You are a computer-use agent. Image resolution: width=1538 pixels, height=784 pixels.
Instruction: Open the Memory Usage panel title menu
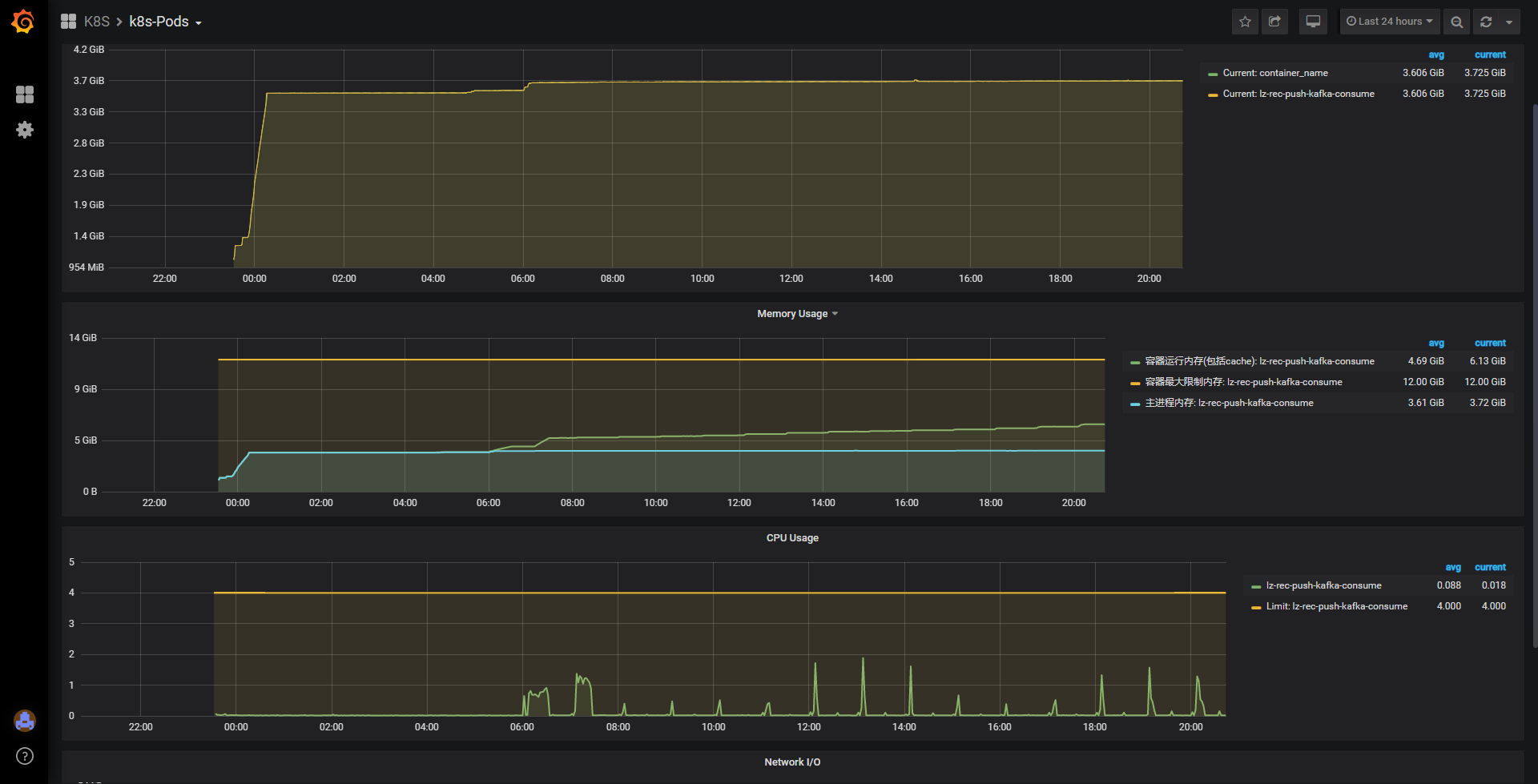797,314
